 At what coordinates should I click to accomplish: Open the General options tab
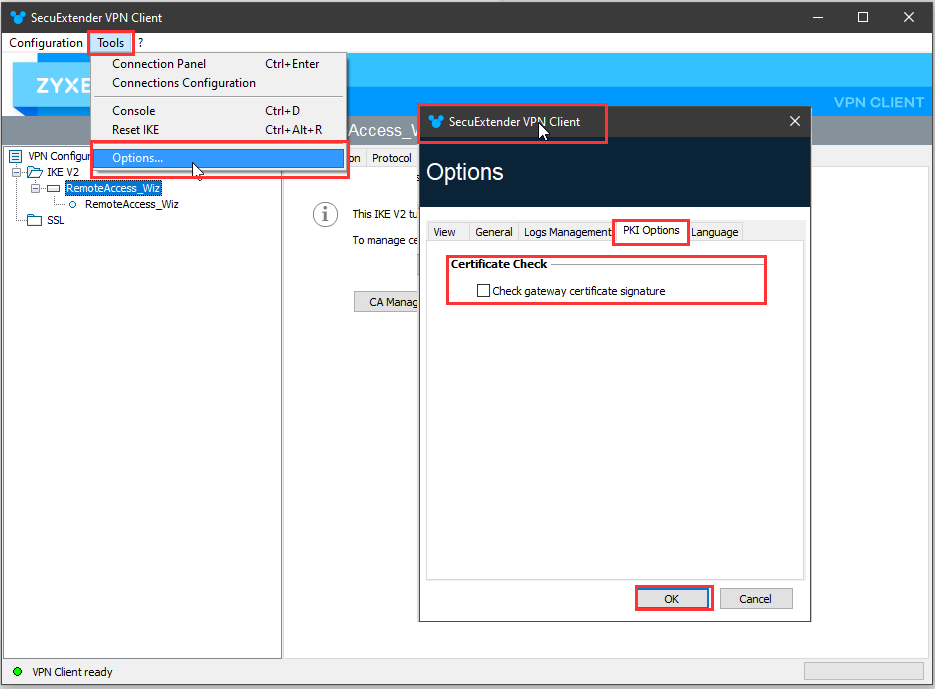click(493, 232)
